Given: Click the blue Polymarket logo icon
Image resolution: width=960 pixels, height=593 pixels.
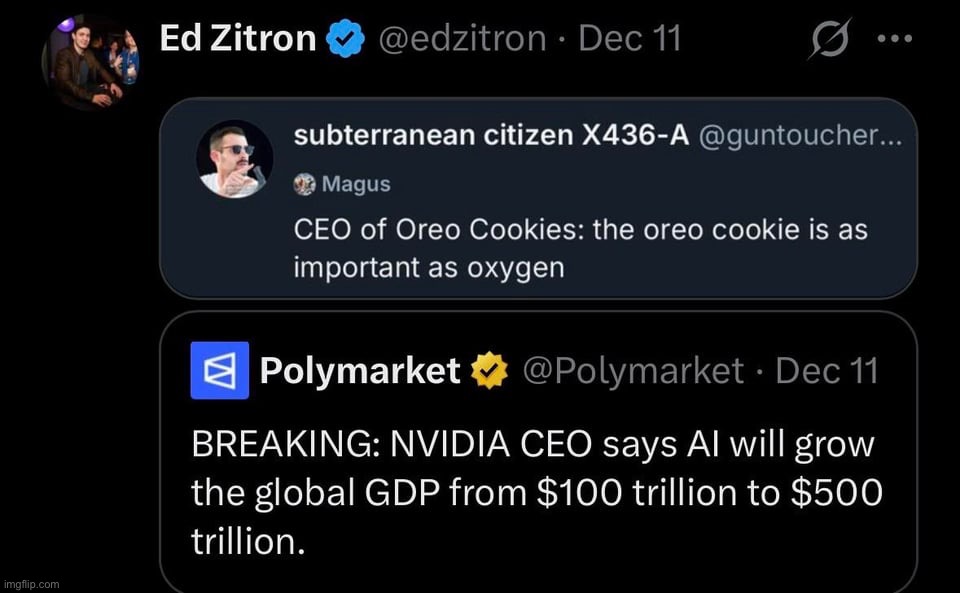Looking at the screenshot, I should 219,370.
